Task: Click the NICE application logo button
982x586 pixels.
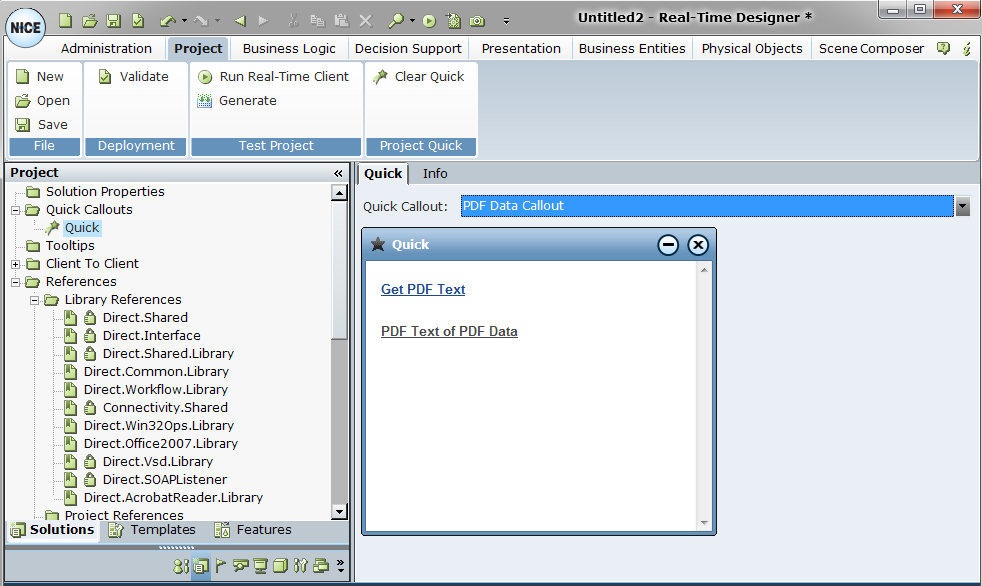Action: click(25, 27)
